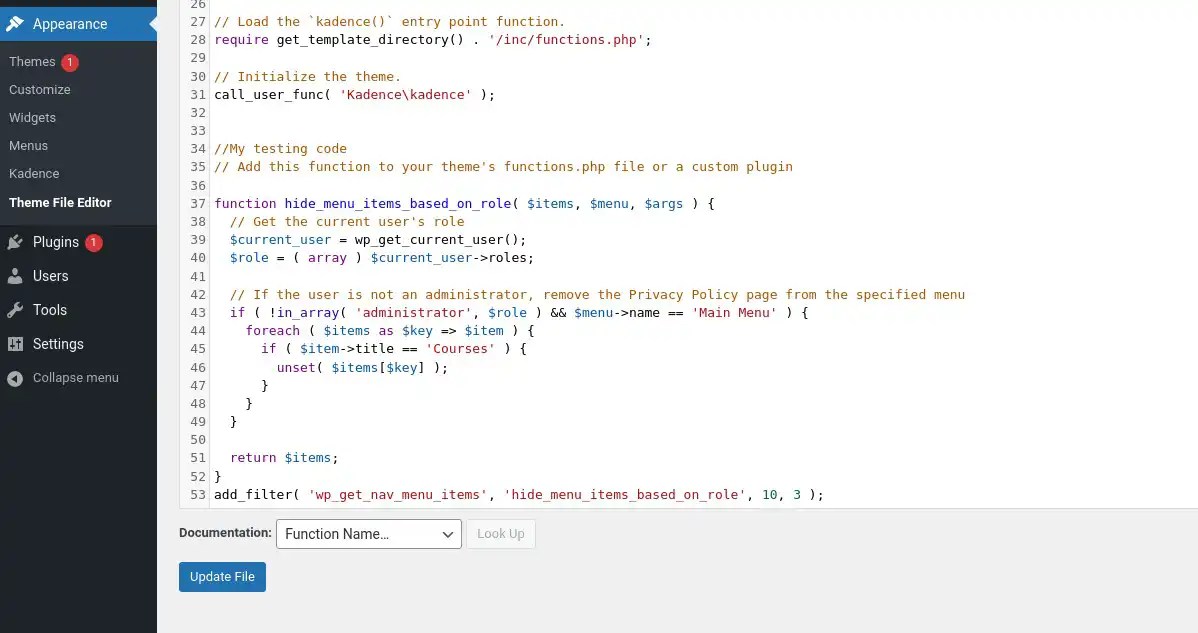This screenshot has height=633, width=1198.
Task: Go to the Widgets page
Action: click(32, 117)
